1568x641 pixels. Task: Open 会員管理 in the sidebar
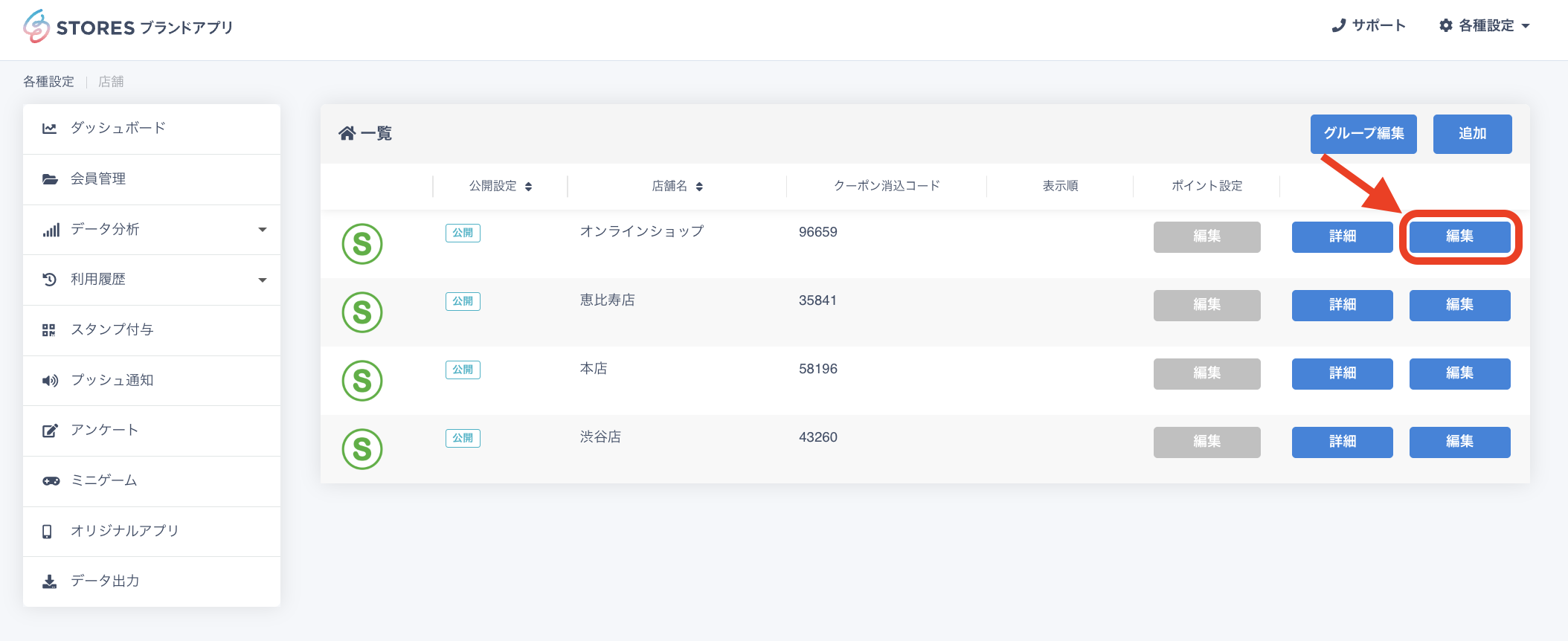click(x=152, y=179)
